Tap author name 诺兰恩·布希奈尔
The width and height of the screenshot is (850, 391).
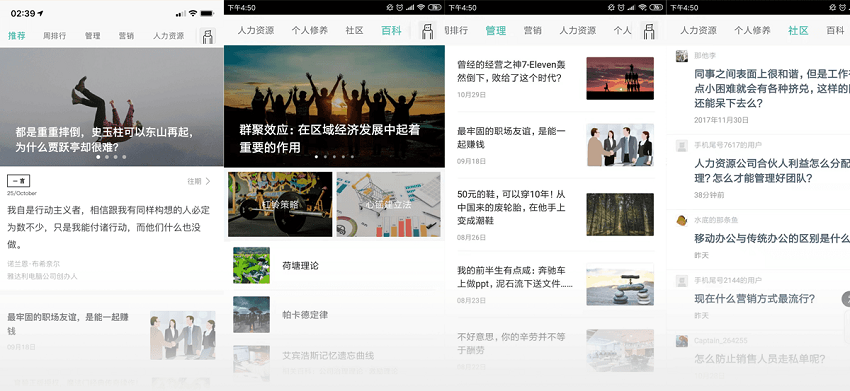(34, 264)
